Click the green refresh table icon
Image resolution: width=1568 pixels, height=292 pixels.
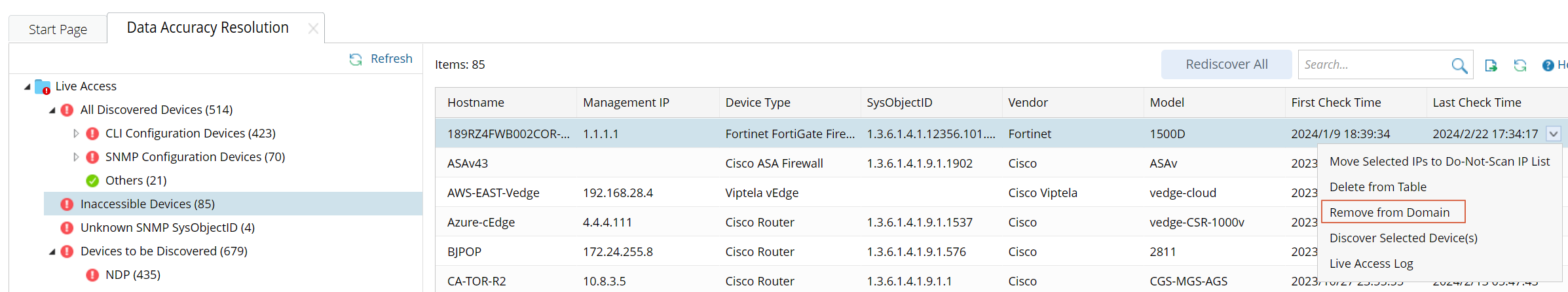tap(1520, 65)
